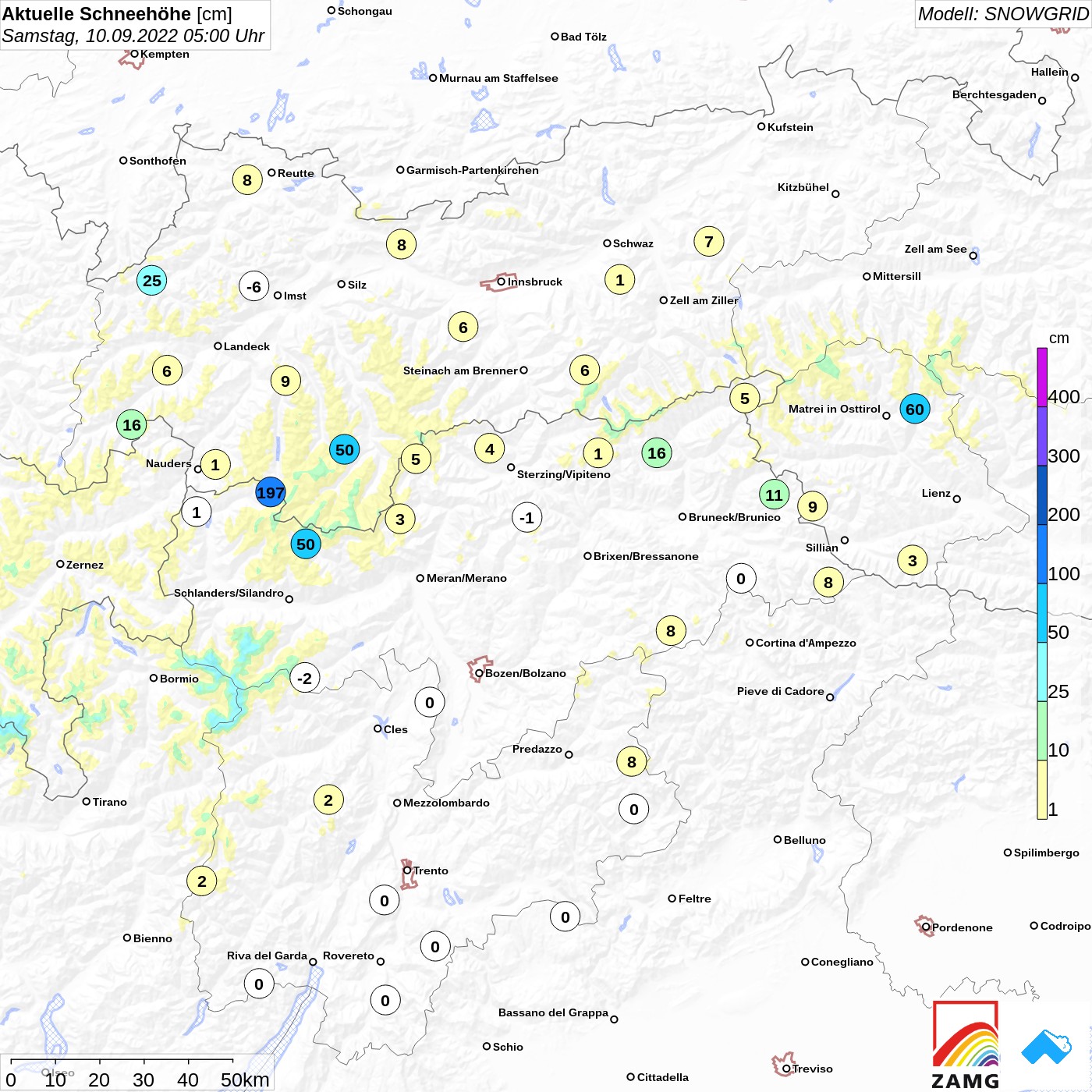The image size is (1092, 1092).
Task: Click the Belluno town label
Action: 804,840
